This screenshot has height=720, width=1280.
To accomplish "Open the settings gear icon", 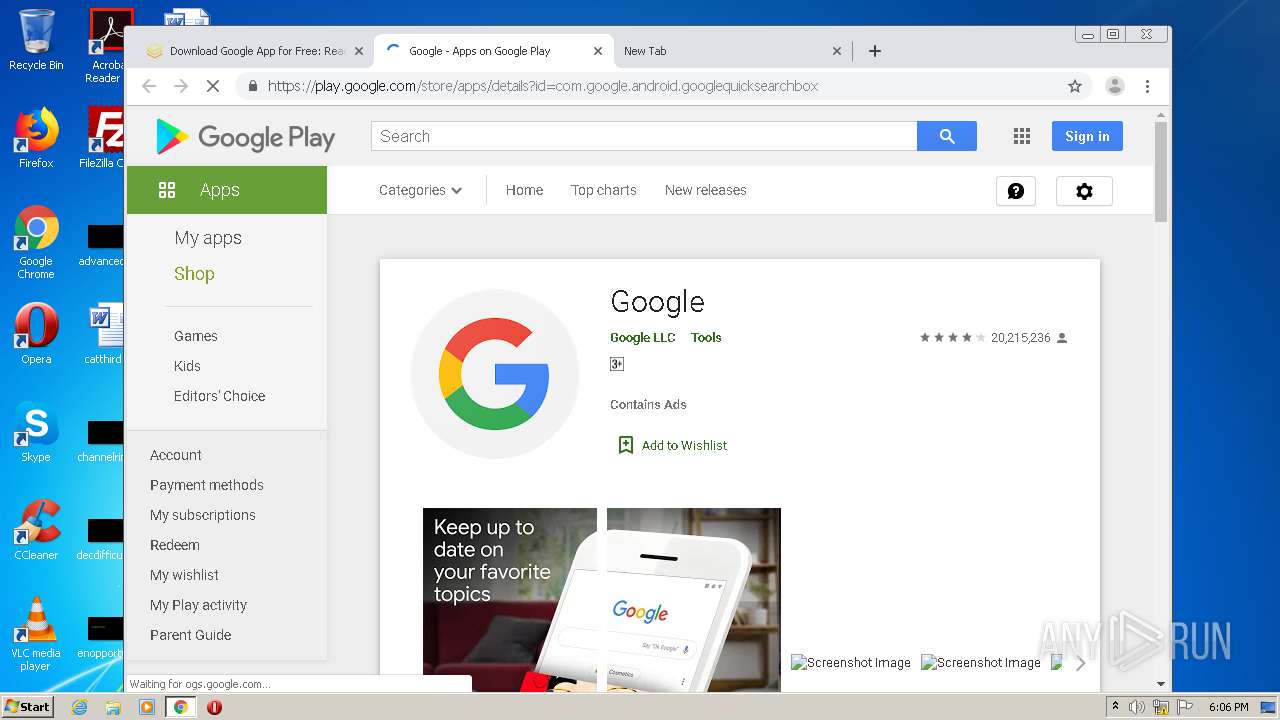I will tap(1084, 191).
